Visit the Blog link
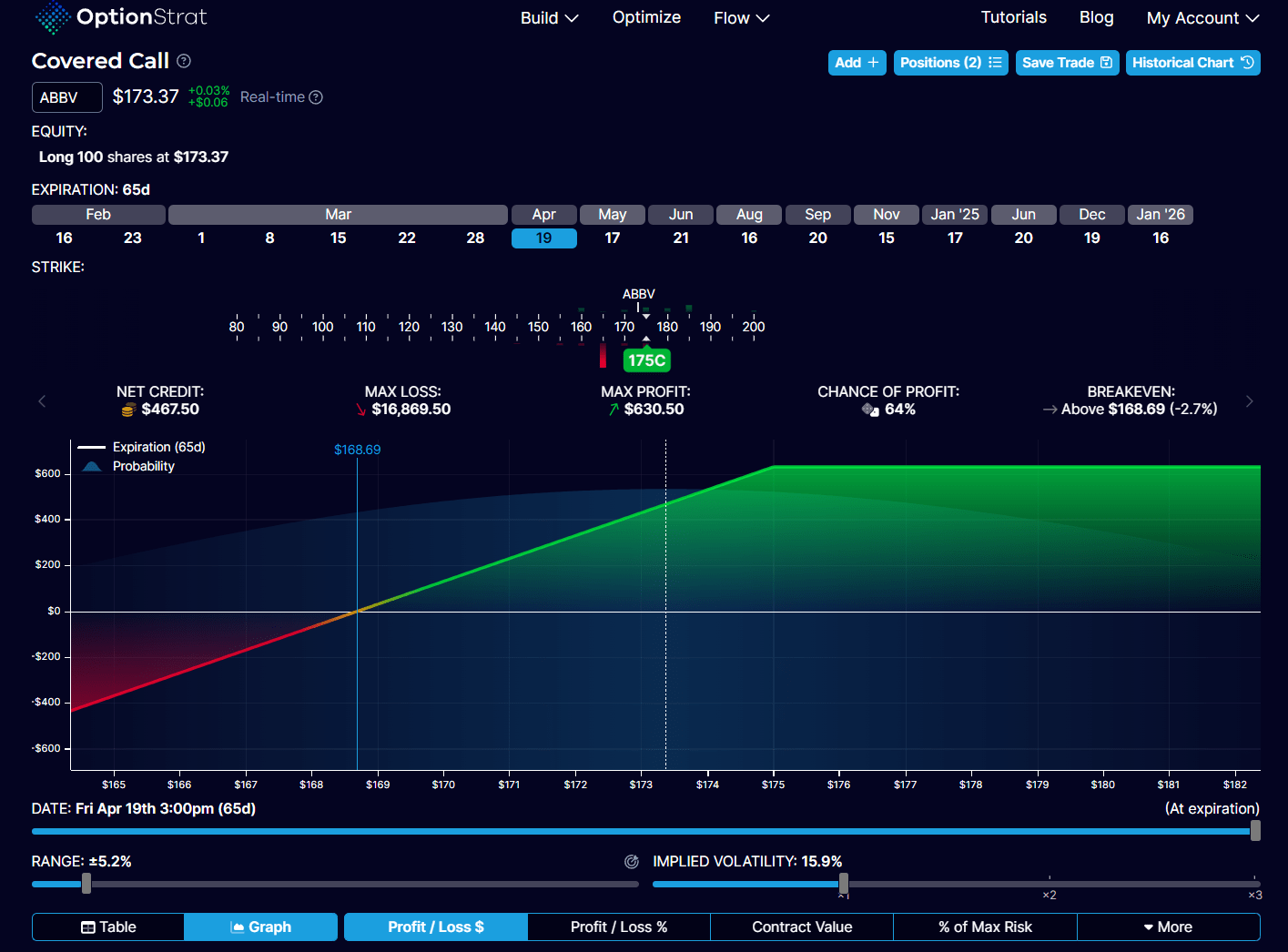The width and height of the screenshot is (1288, 952). pyautogui.click(x=1096, y=17)
